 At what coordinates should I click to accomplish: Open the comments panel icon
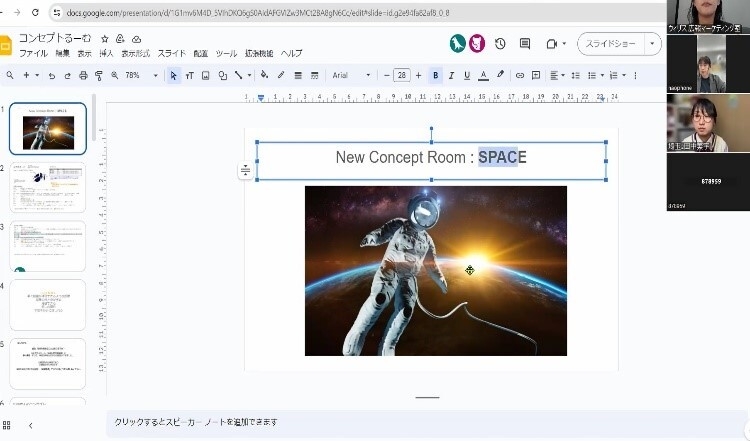tap(524, 44)
